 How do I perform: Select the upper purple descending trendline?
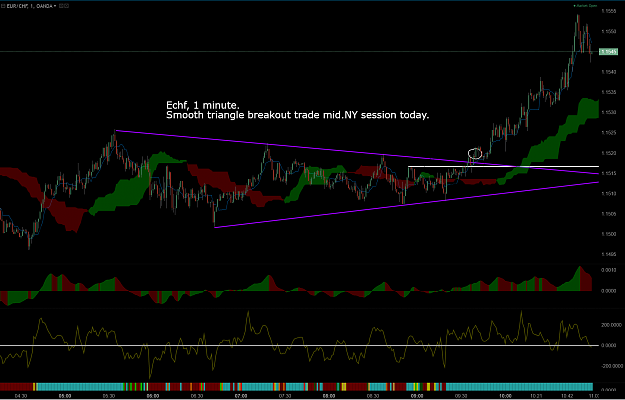(x=357, y=152)
